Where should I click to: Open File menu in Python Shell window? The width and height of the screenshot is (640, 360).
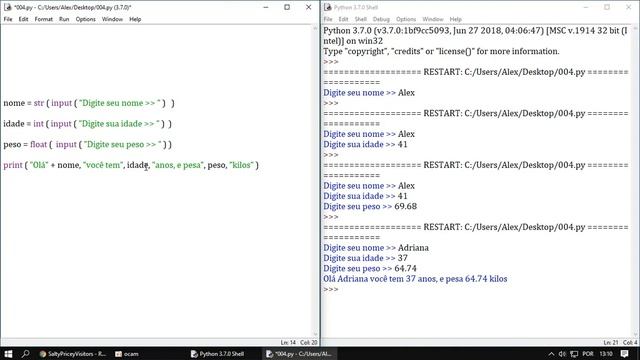(x=328, y=19)
